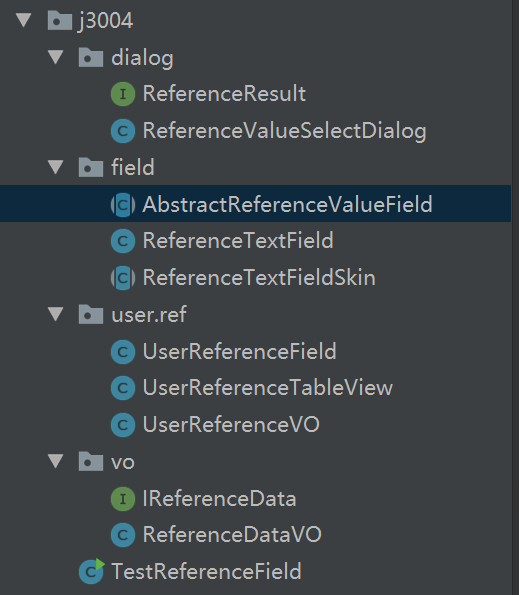Image resolution: width=519 pixels, height=595 pixels.
Task: Click the ReferenceTextFieldSkin class icon
Action: (x=123, y=278)
